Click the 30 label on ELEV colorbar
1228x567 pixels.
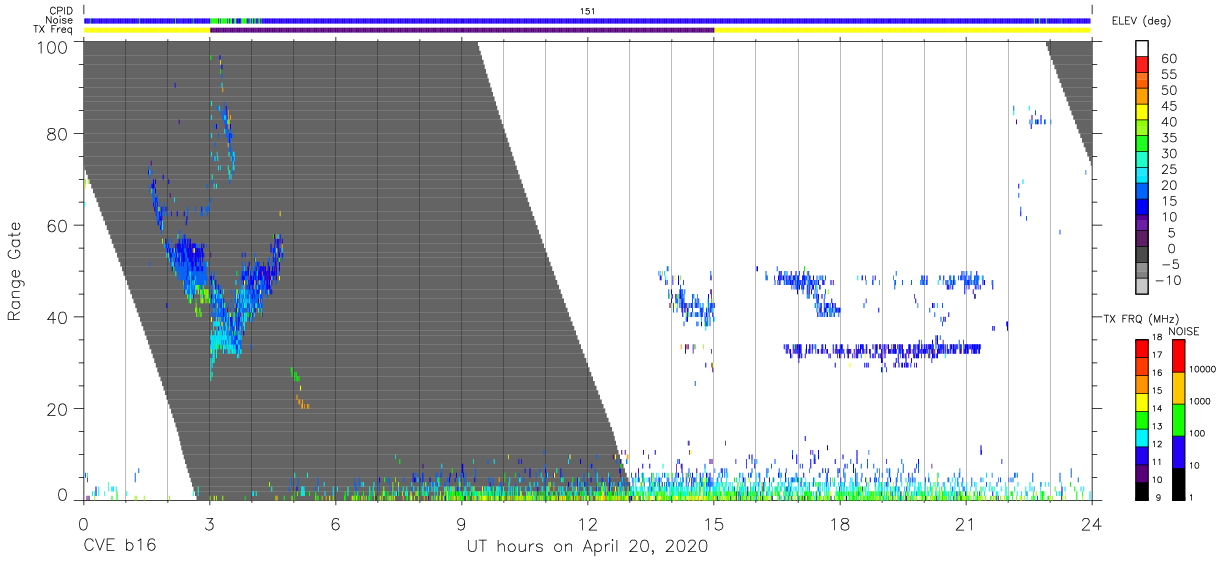(1169, 153)
